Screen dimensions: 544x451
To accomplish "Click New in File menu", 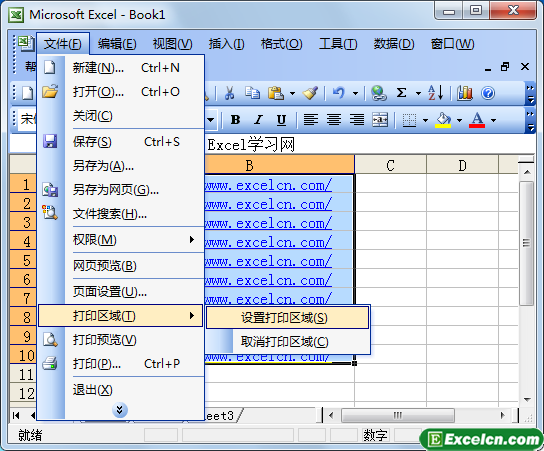I will (121, 68).
